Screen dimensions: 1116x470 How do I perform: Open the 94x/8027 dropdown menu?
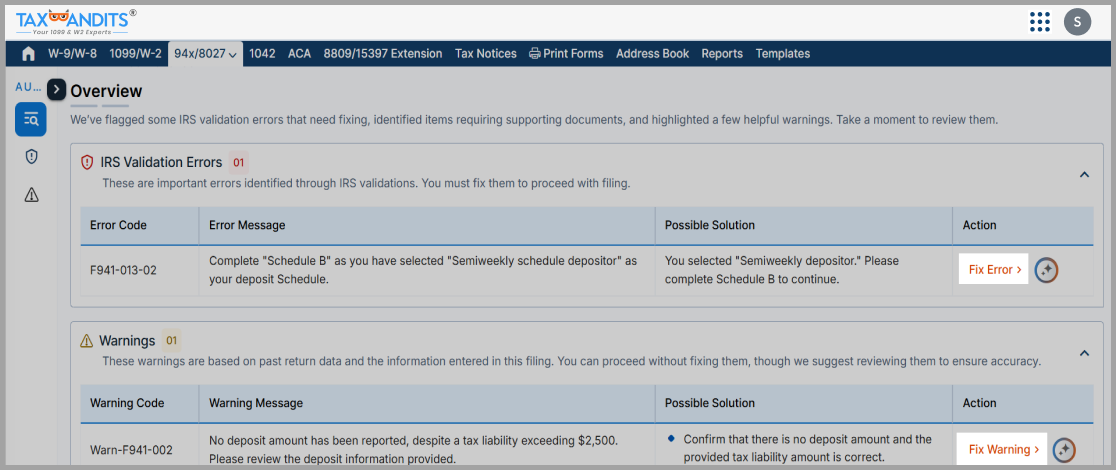(x=205, y=54)
